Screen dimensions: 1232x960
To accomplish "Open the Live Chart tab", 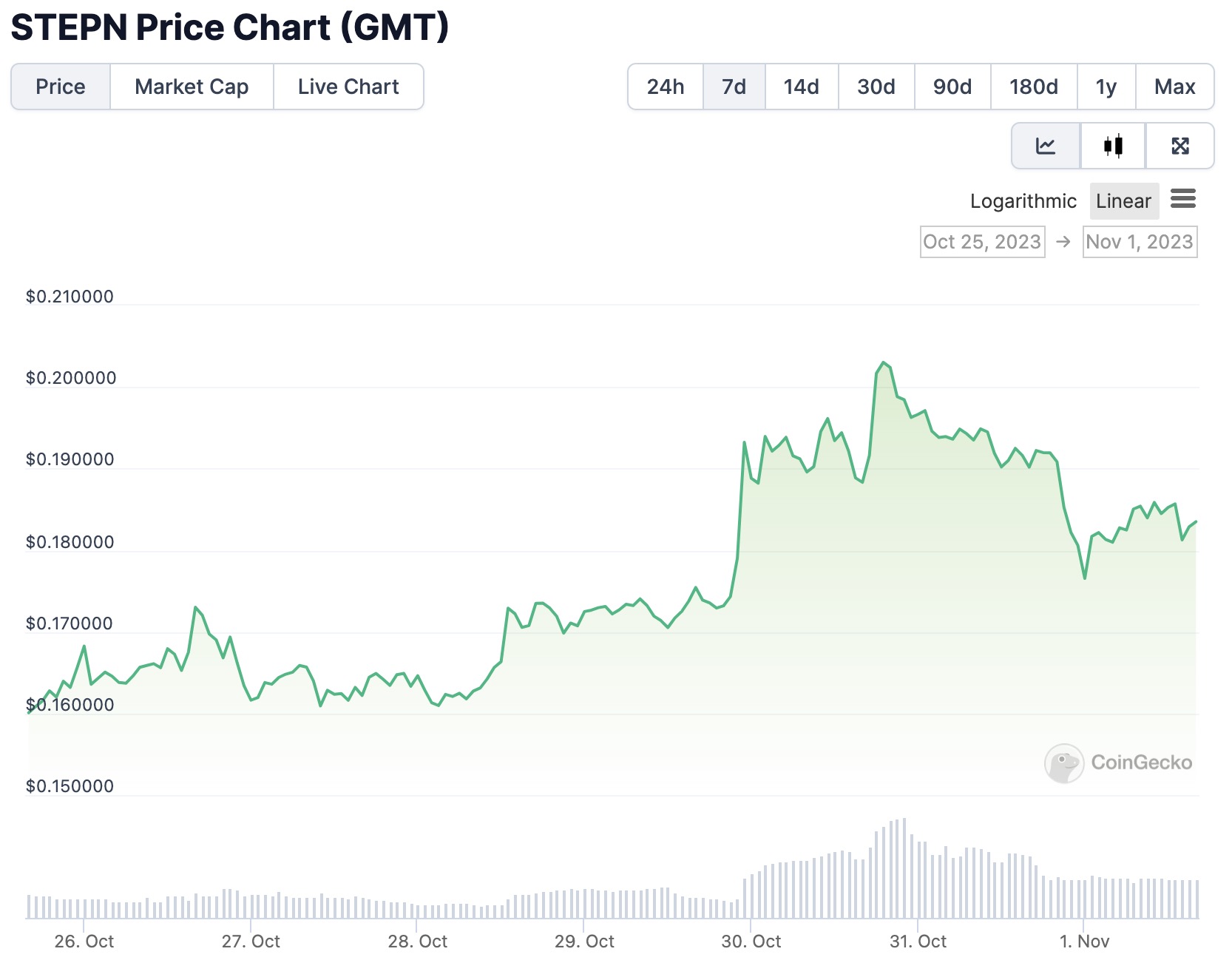I will (348, 87).
